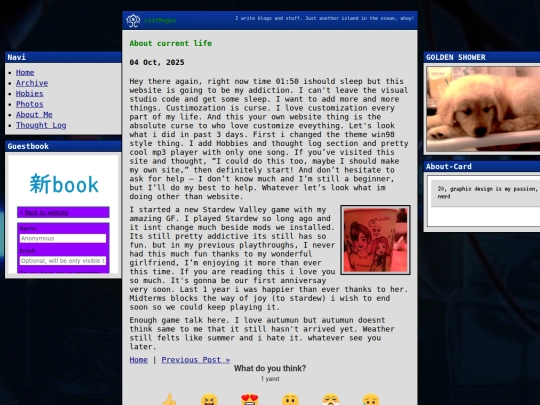540x405 pixels.
Task: React with the thumbs up emoji
Action: (169, 400)
